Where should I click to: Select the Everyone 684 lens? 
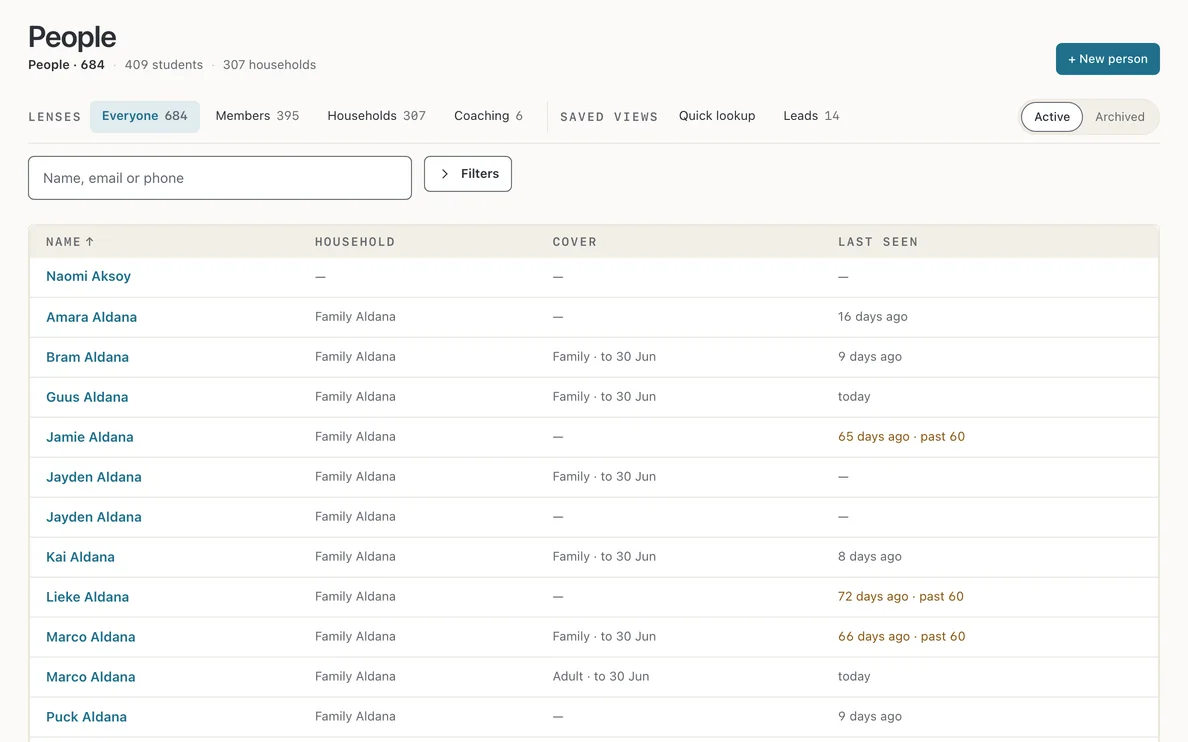(x=145, y=116)
